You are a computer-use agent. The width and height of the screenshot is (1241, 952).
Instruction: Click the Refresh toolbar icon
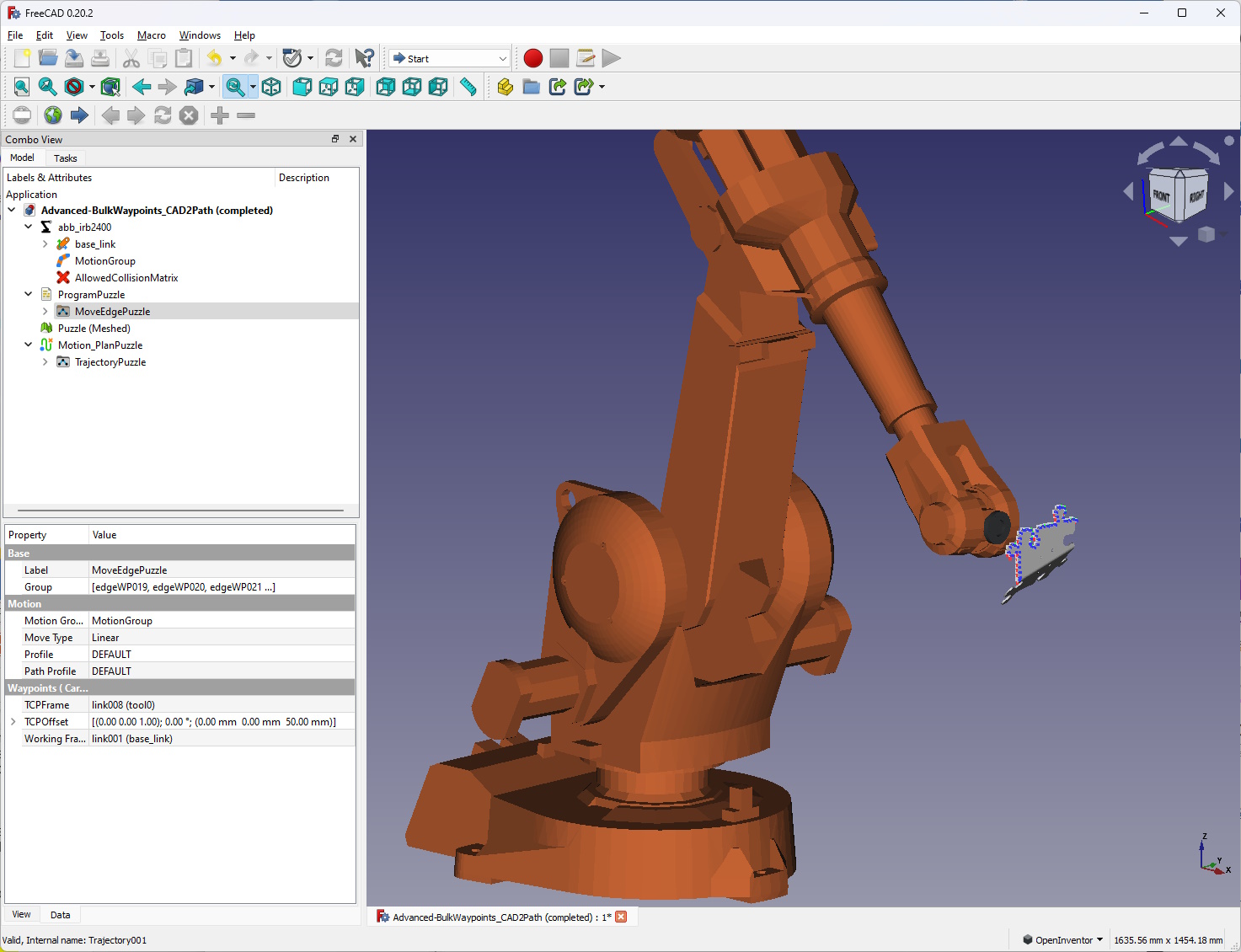(x=334, y=58)
